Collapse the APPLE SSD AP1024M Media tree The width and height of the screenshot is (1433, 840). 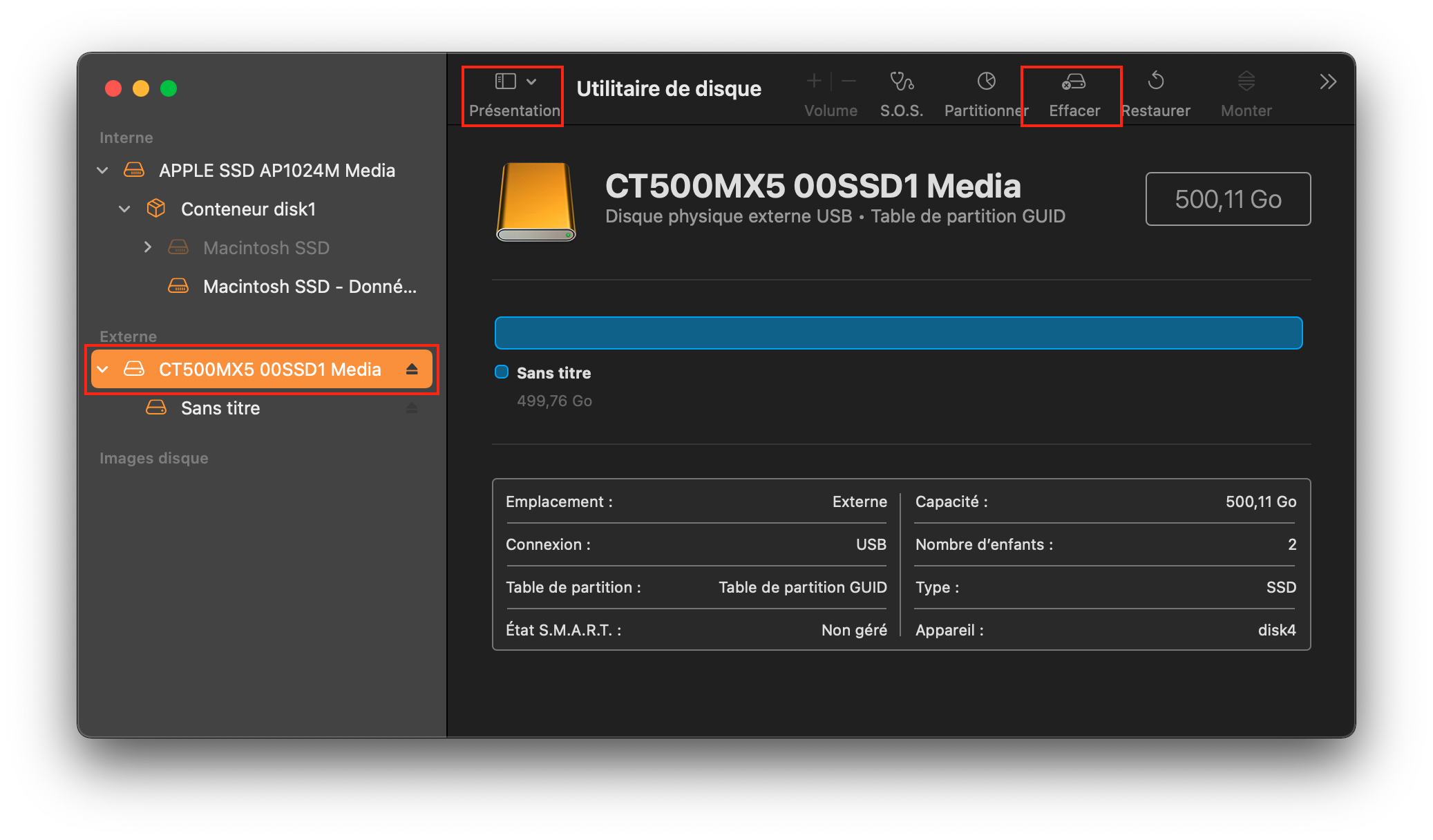(102, 170)
